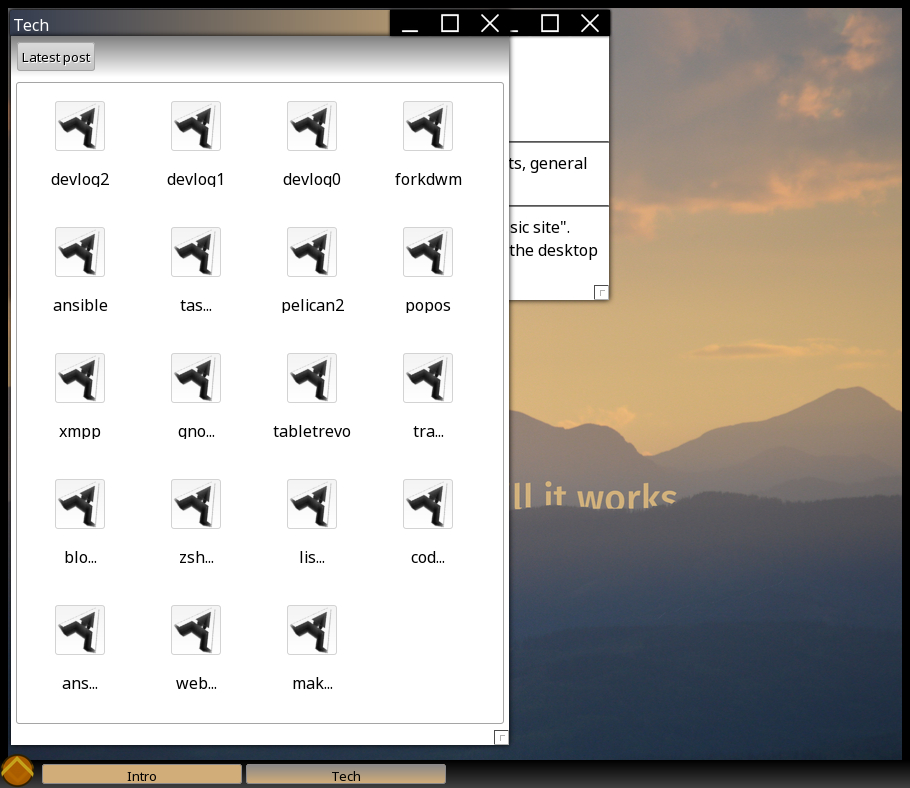Open the xmpp post icon
Image resolution: width=910 pixels, height=788 pixels.
(80, 378)
